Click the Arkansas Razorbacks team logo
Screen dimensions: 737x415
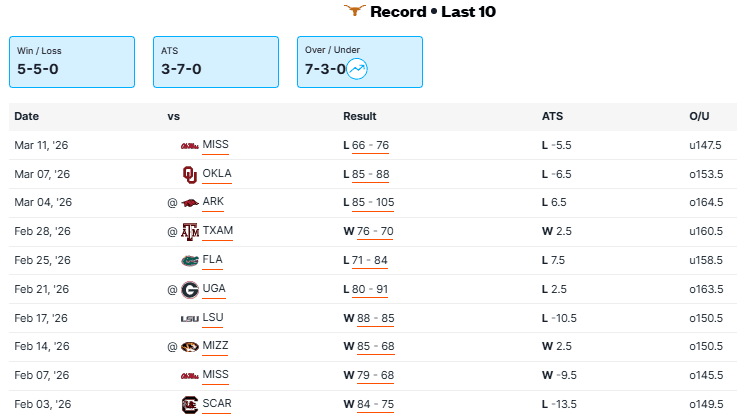click(x=190, y=203)
